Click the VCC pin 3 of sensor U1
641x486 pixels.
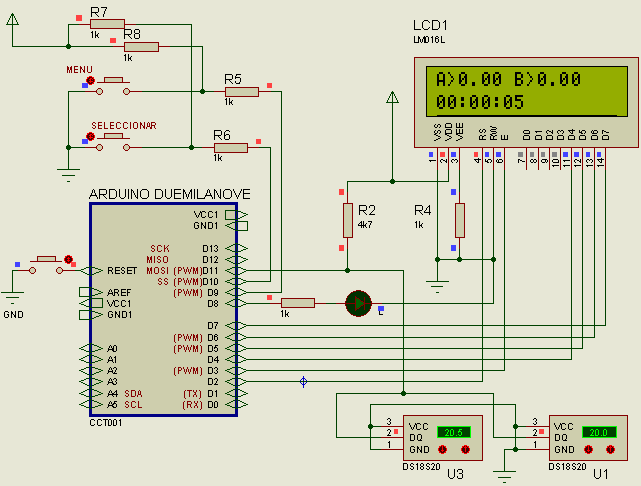[538, 426]
